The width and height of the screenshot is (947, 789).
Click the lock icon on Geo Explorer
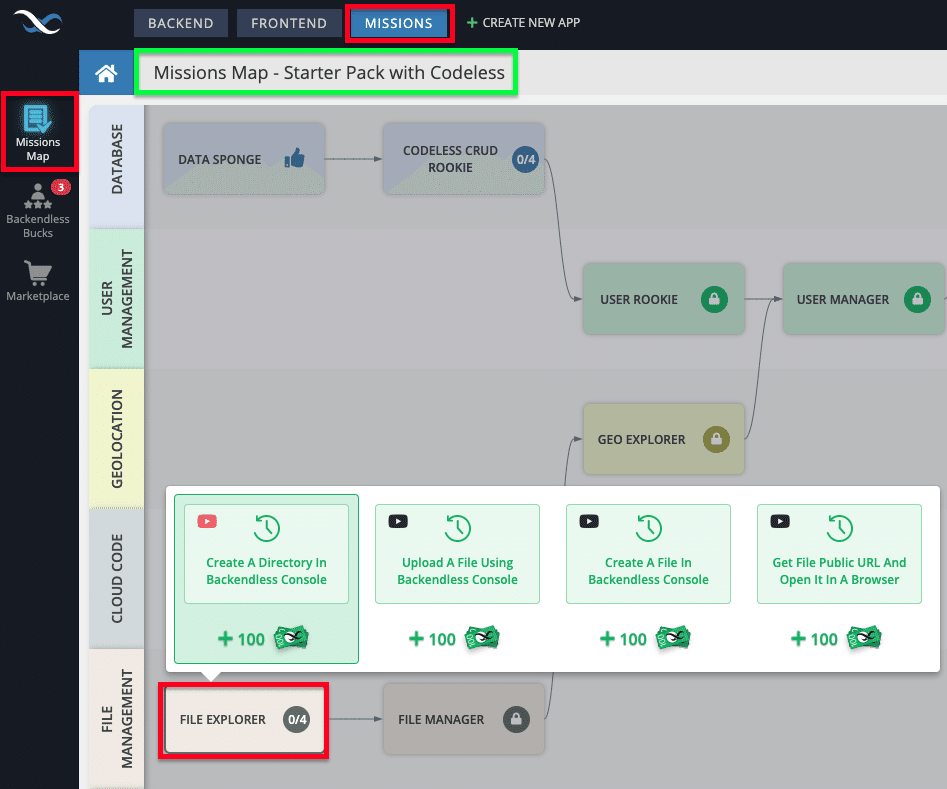[x=716, y=439]
